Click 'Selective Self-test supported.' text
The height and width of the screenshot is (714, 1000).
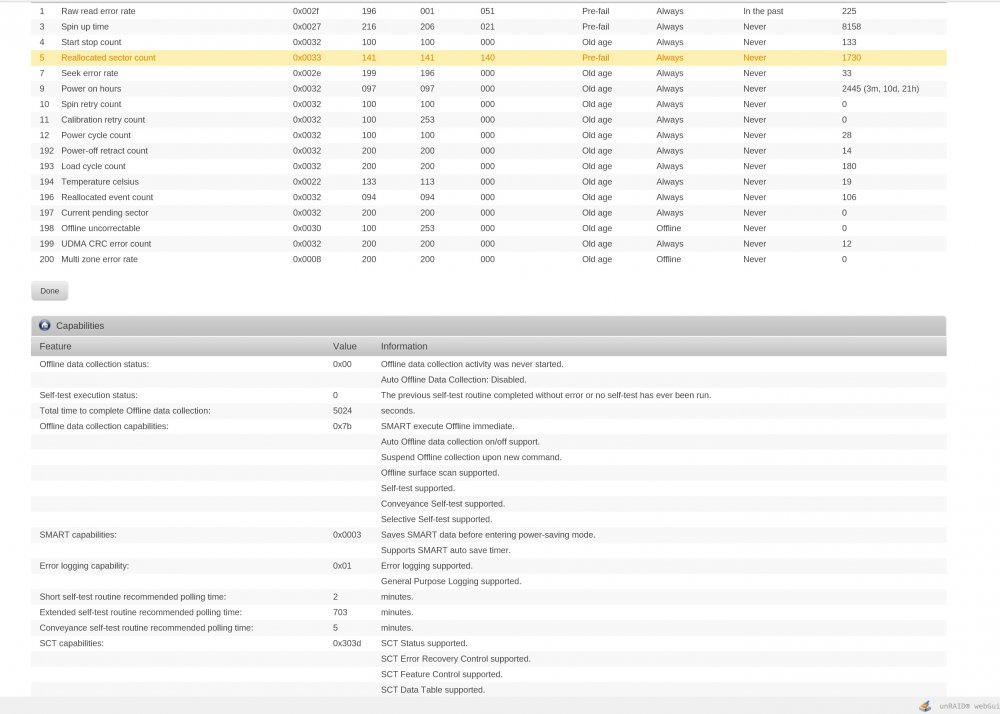pyautogui.click(x=436, y=520)
